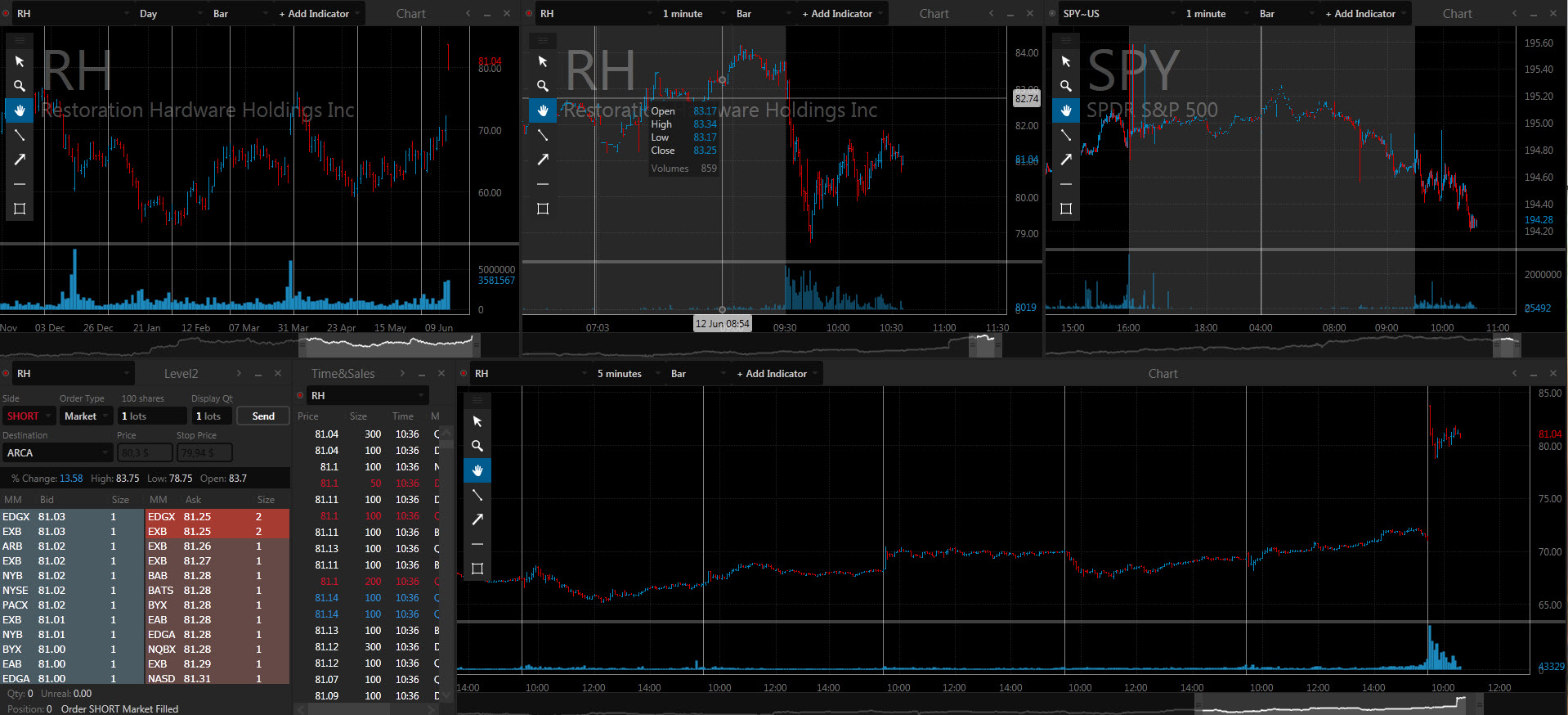Select the rectangle tool in SPY chart

1066,209
